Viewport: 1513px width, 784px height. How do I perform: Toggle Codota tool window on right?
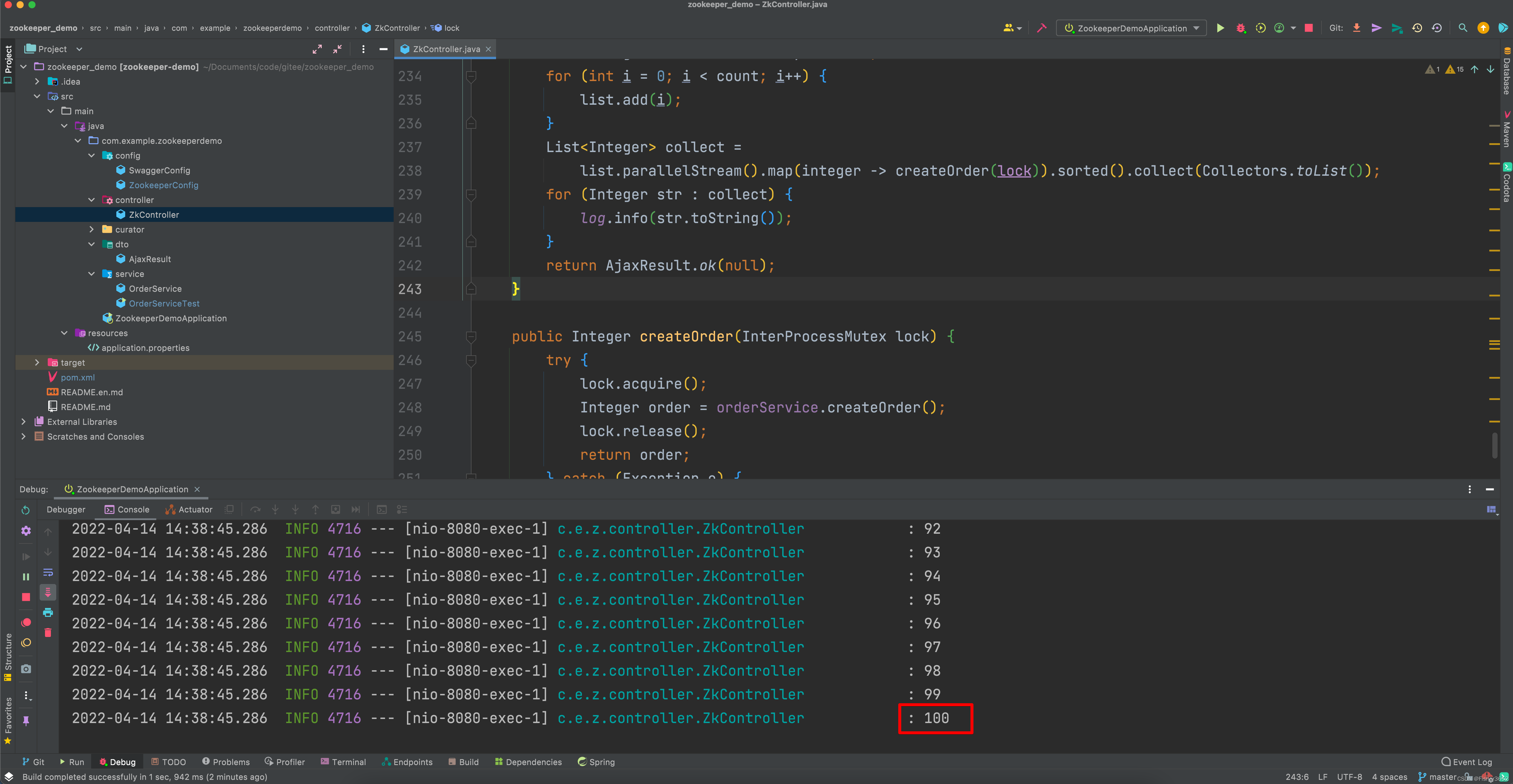(x=1506, y=183)
